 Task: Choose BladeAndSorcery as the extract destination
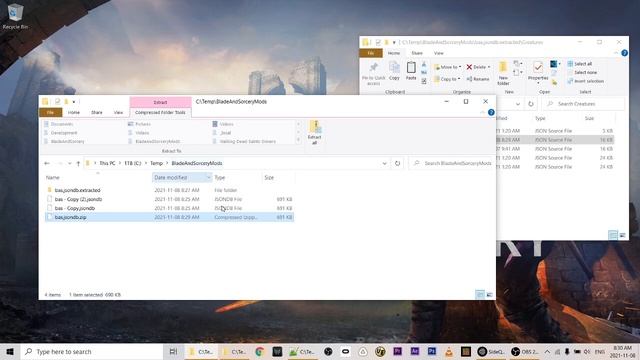pyautogui.click(x=67, y=141)
